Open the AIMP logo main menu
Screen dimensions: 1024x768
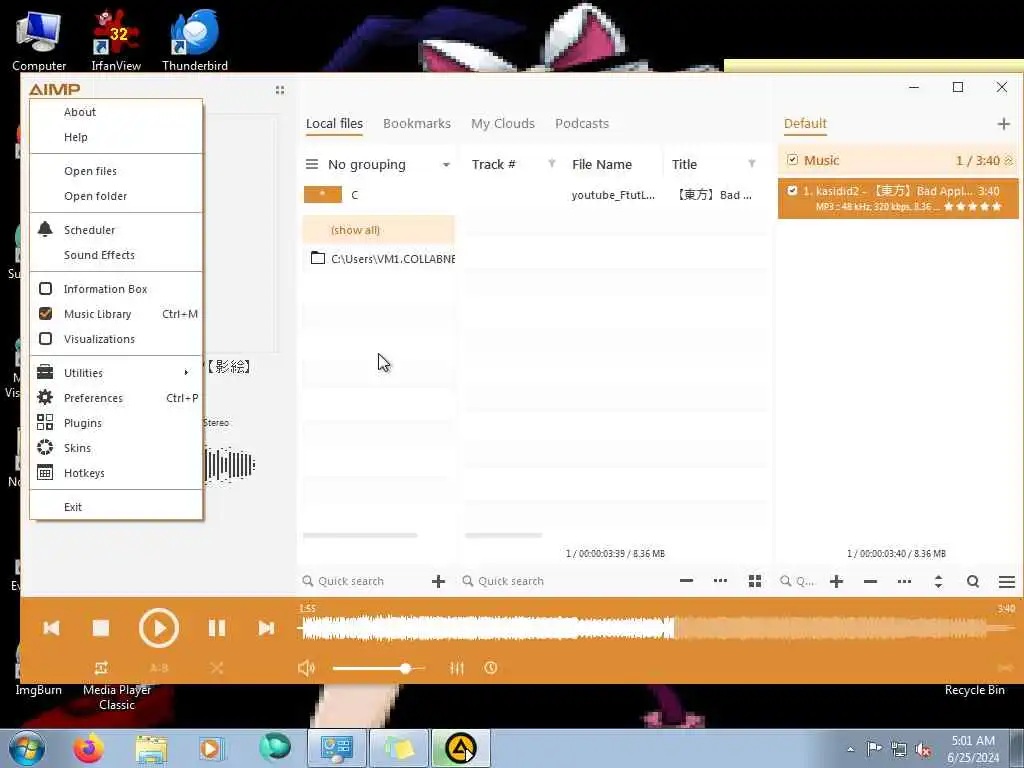click(54, 89)
